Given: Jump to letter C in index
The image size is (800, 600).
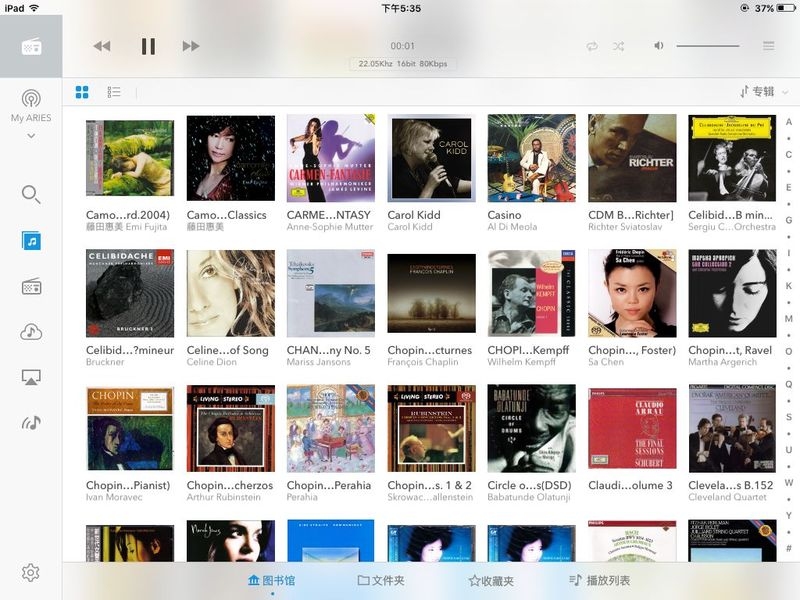Looking at the screenshot, I should [789, 155].
